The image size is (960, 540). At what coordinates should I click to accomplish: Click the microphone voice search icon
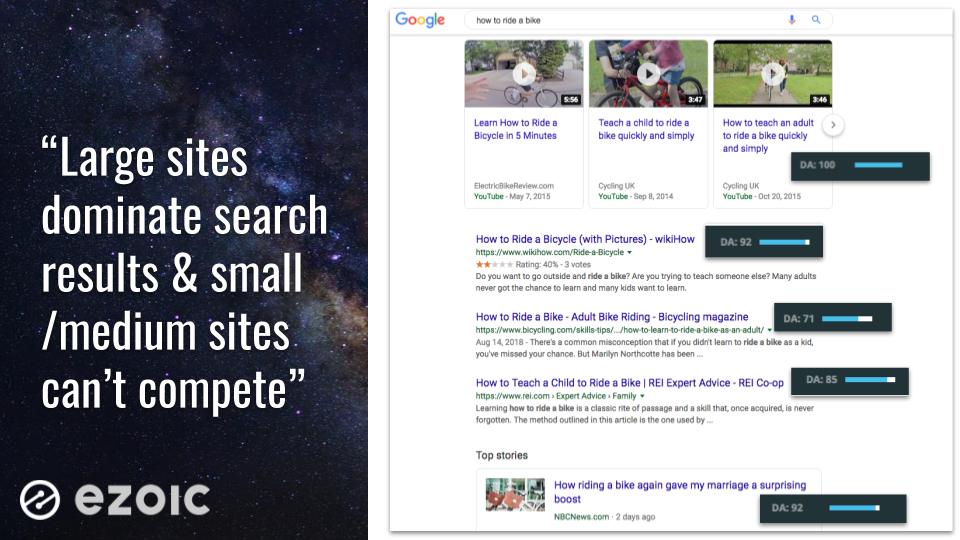point(792,20)
